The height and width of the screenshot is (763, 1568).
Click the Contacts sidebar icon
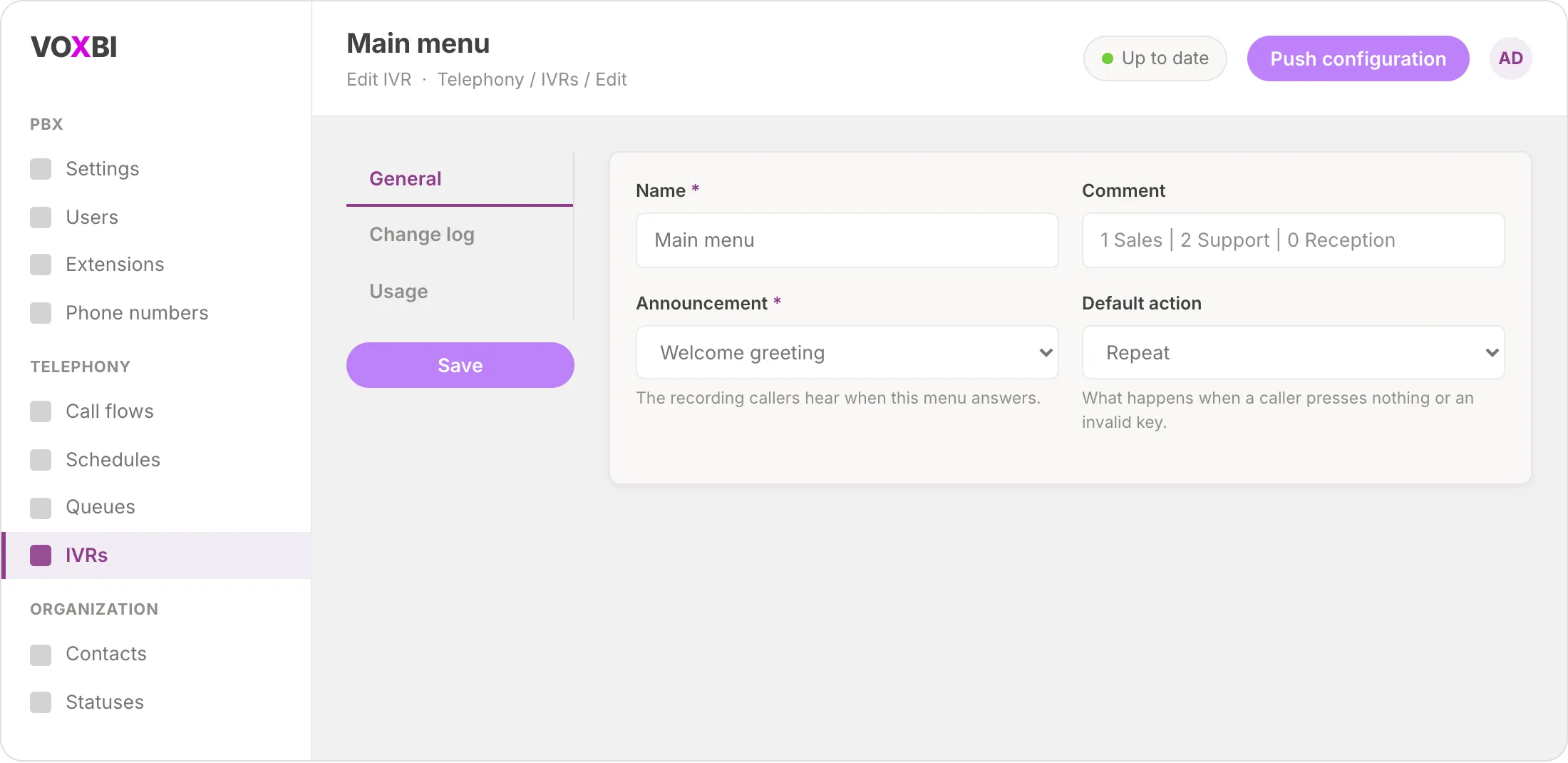(x=41, y=655)
